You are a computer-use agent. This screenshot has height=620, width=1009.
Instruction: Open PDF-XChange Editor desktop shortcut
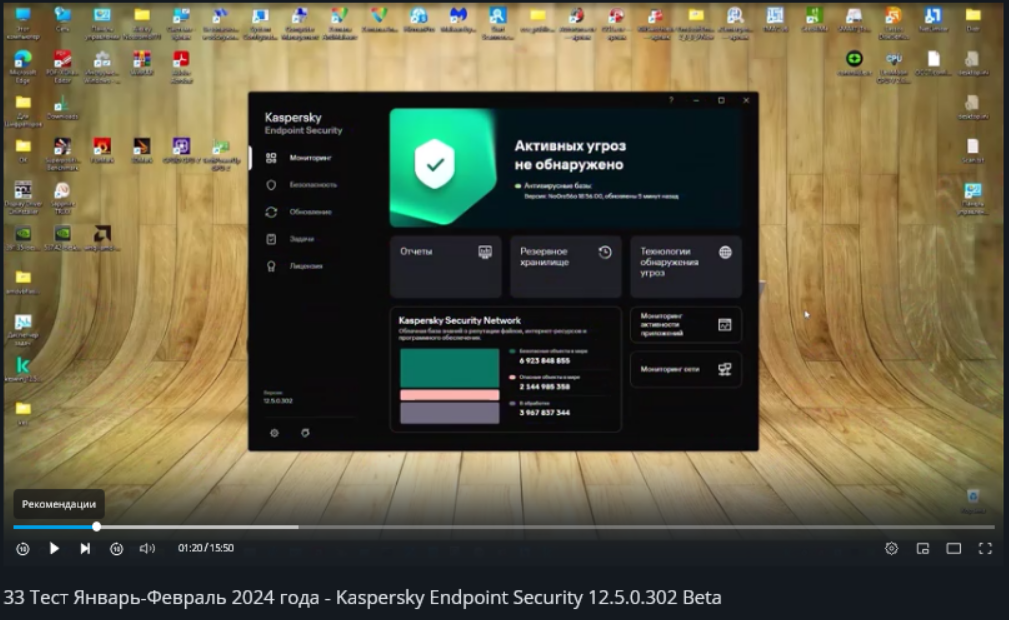(62, 67)
